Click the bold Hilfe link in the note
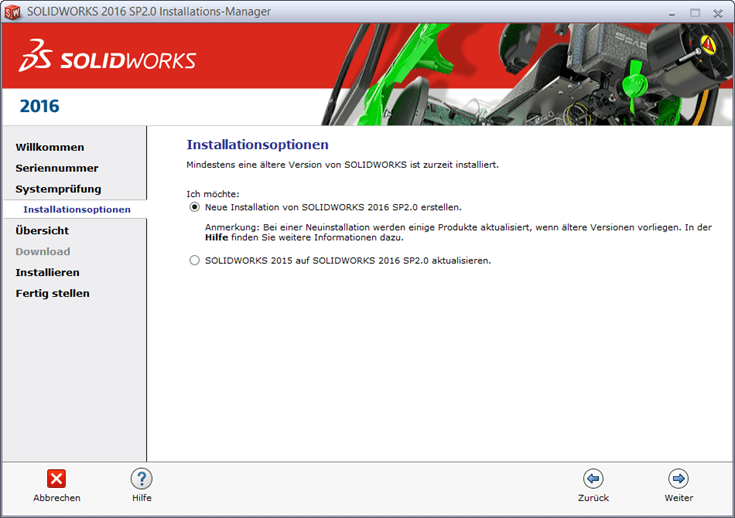Viewport: 735px width, 518px height. (217, 238)
